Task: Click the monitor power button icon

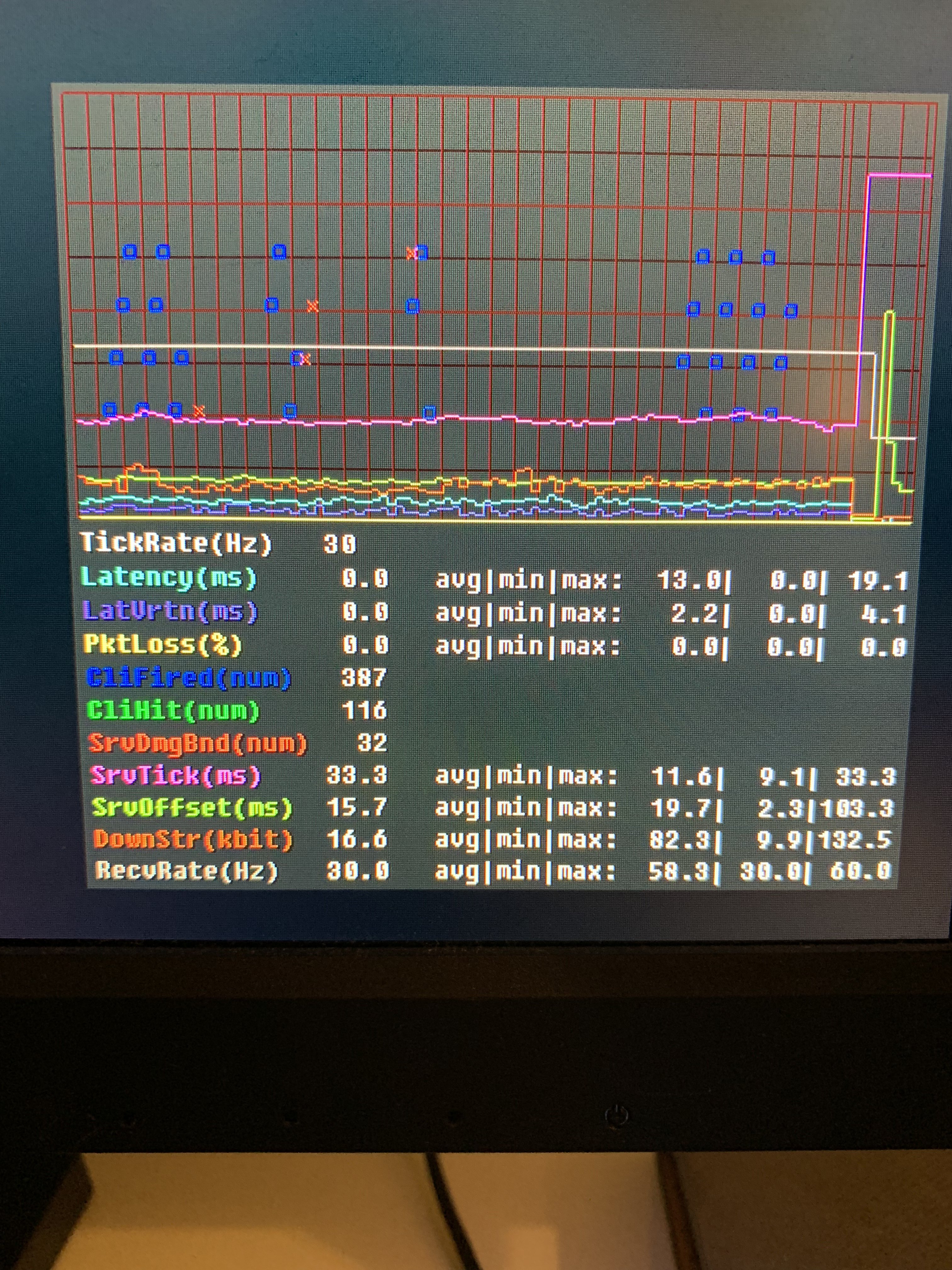Action: 617,1116
